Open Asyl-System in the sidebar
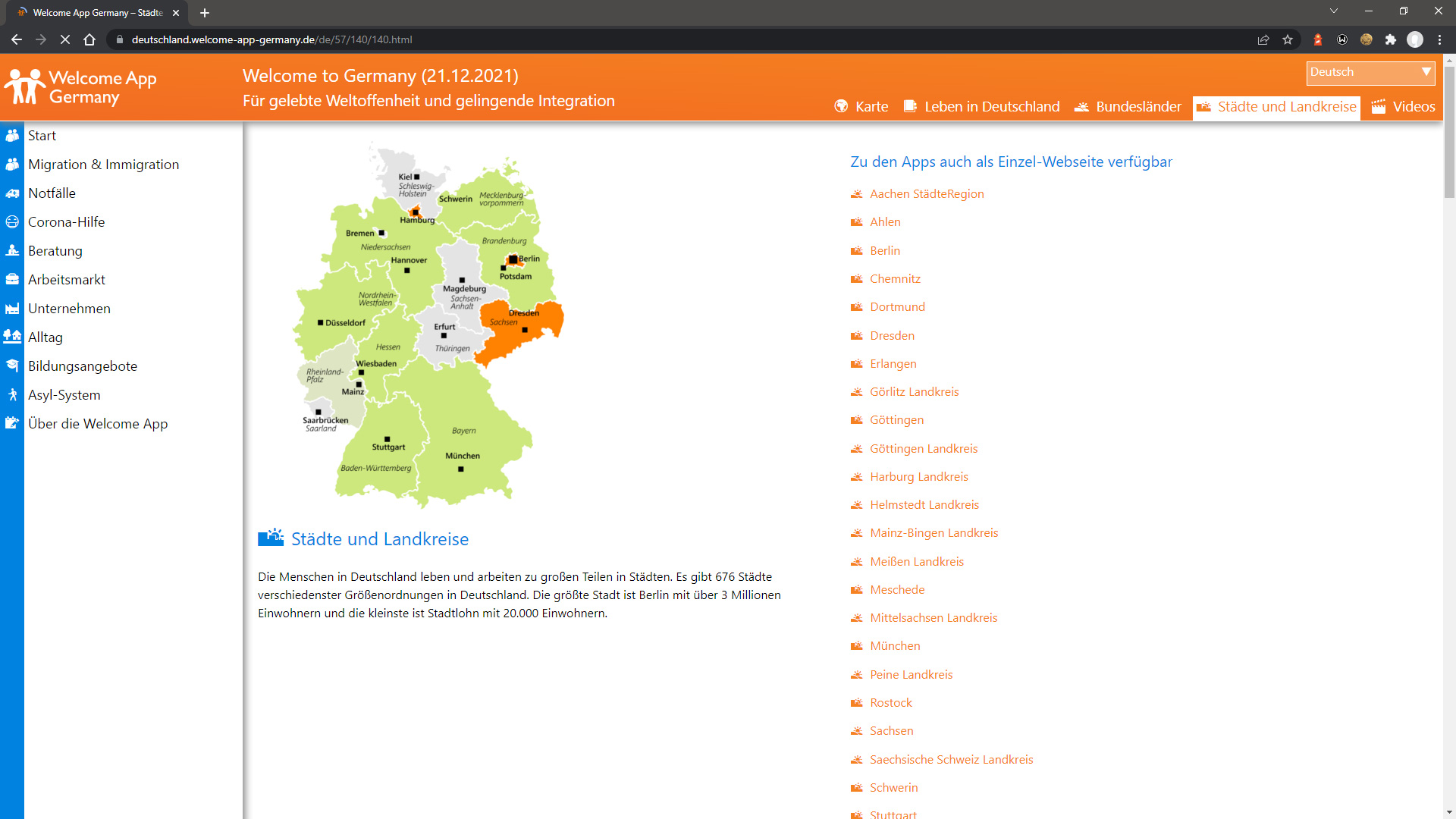Screen dimensions: 1456x819 pos(64,395)
